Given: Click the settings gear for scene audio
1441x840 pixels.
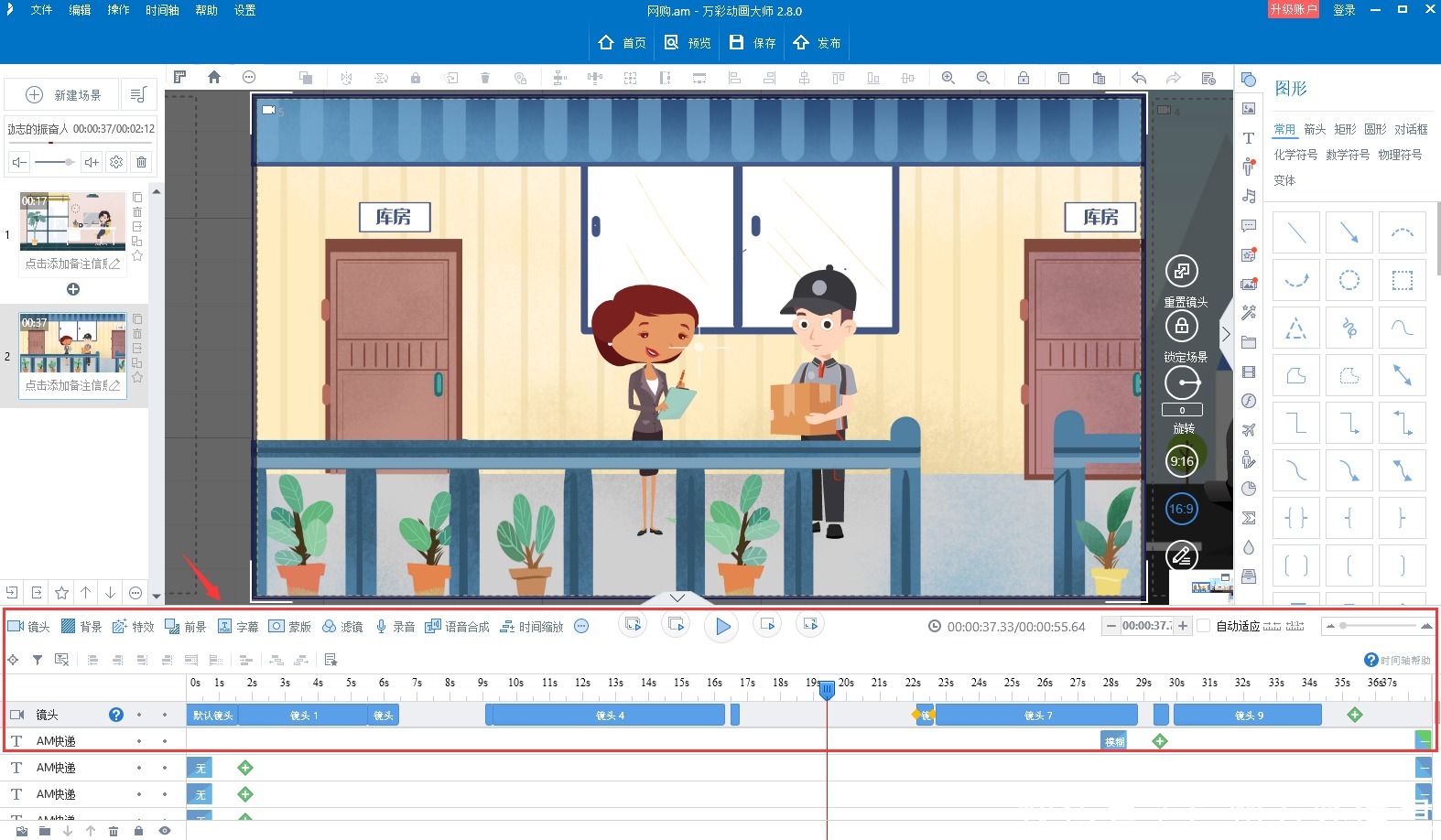Looking at the screenshot, I should (116, 162).
